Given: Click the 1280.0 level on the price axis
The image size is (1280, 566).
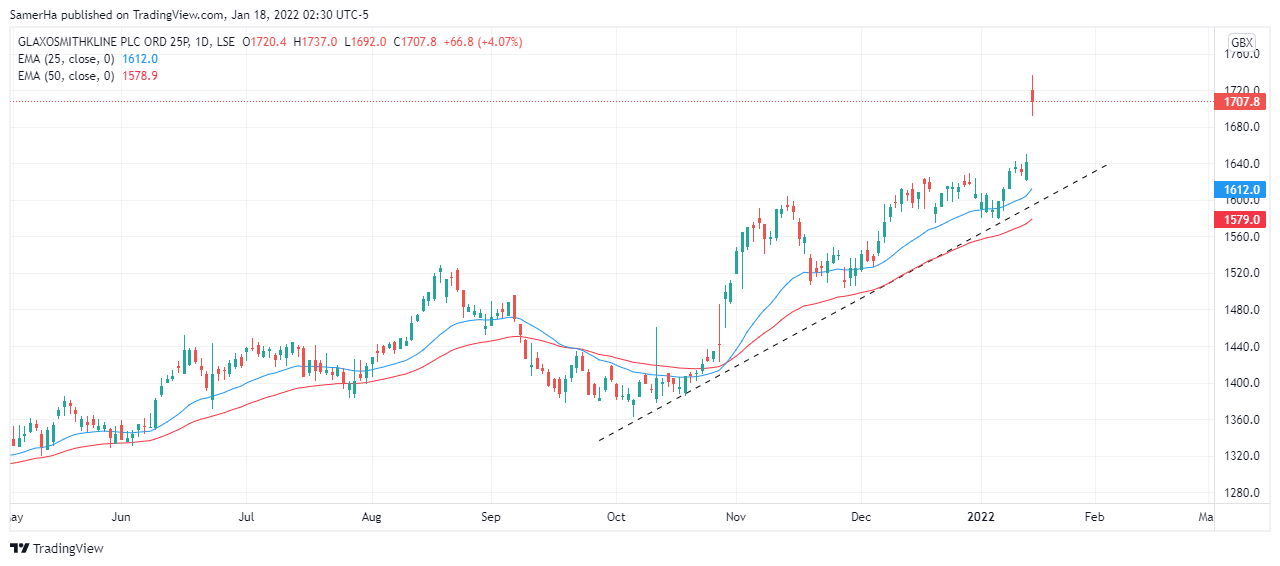Looking at the screenshot, I should [1243, 493].
